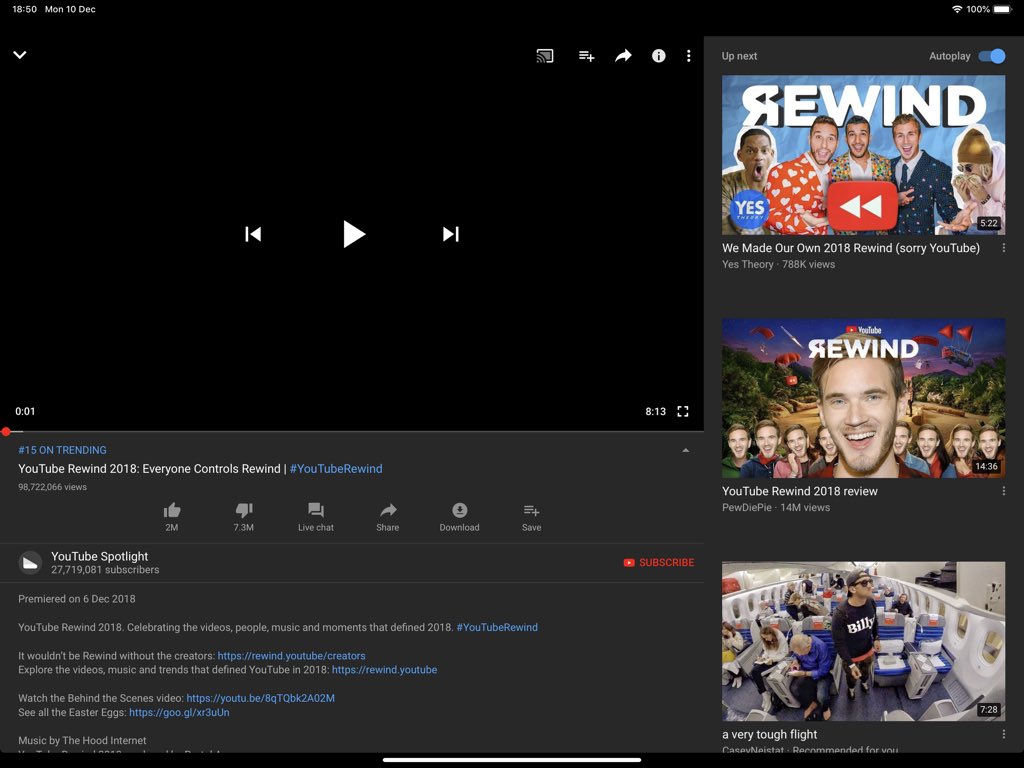Tap the 'Up next' heading
1024x768 pixels.
739,56
